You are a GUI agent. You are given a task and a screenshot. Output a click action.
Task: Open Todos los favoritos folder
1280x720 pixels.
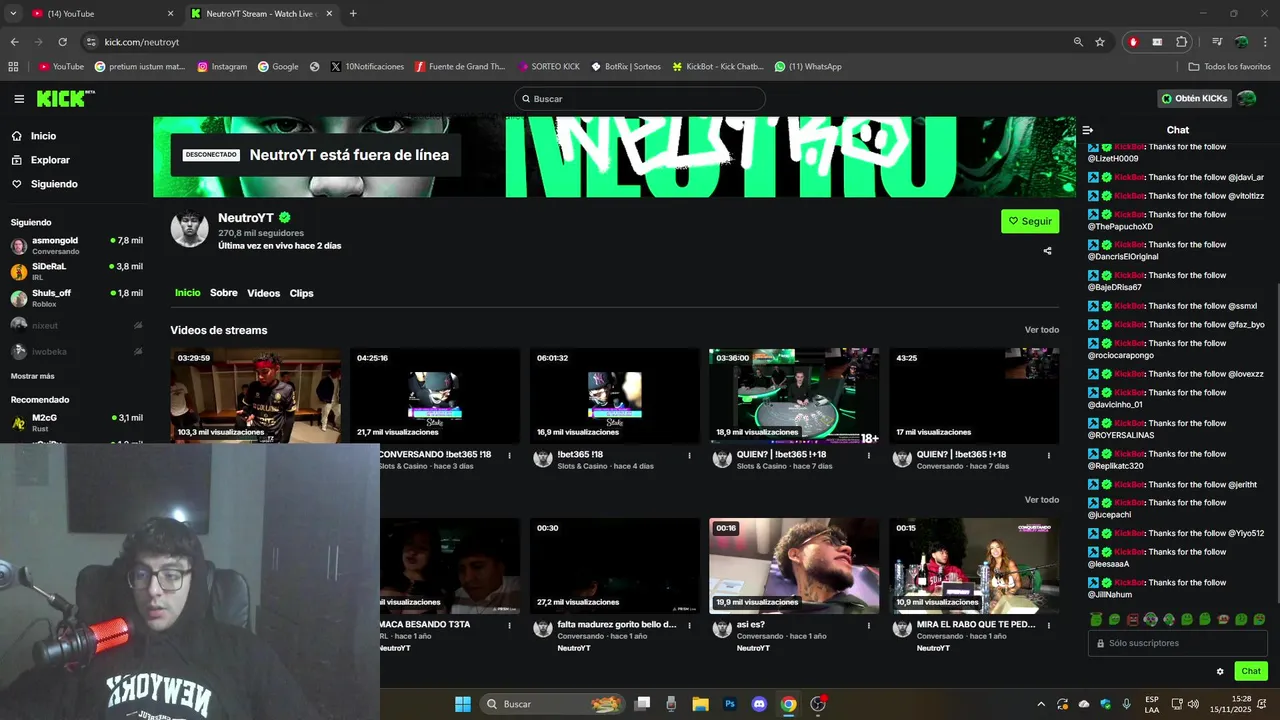click(x=1229, y=67)
